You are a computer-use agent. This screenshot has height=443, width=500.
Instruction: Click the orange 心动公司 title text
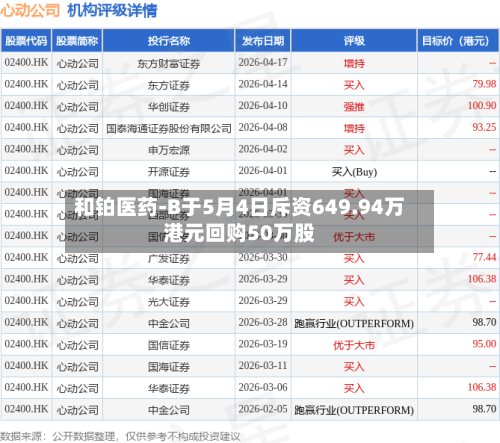point(30,11)
